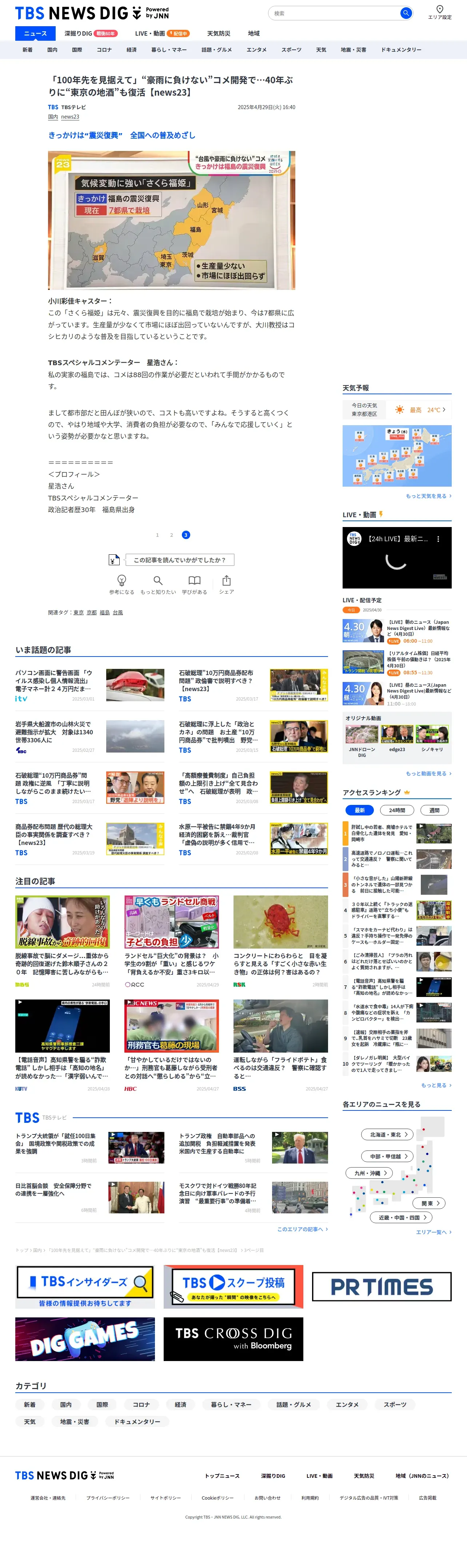467x1568 pixels.
Task: Open the Japan weather map thumbnail
Action: 397,456
